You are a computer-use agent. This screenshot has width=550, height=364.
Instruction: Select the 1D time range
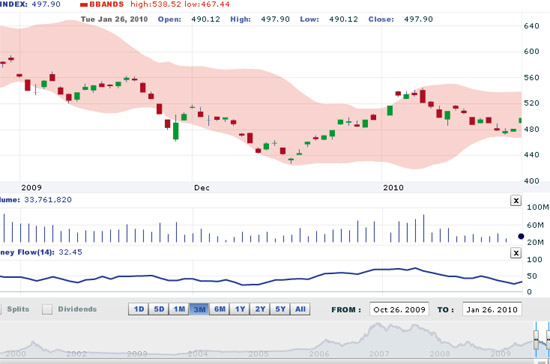point(139,309)
